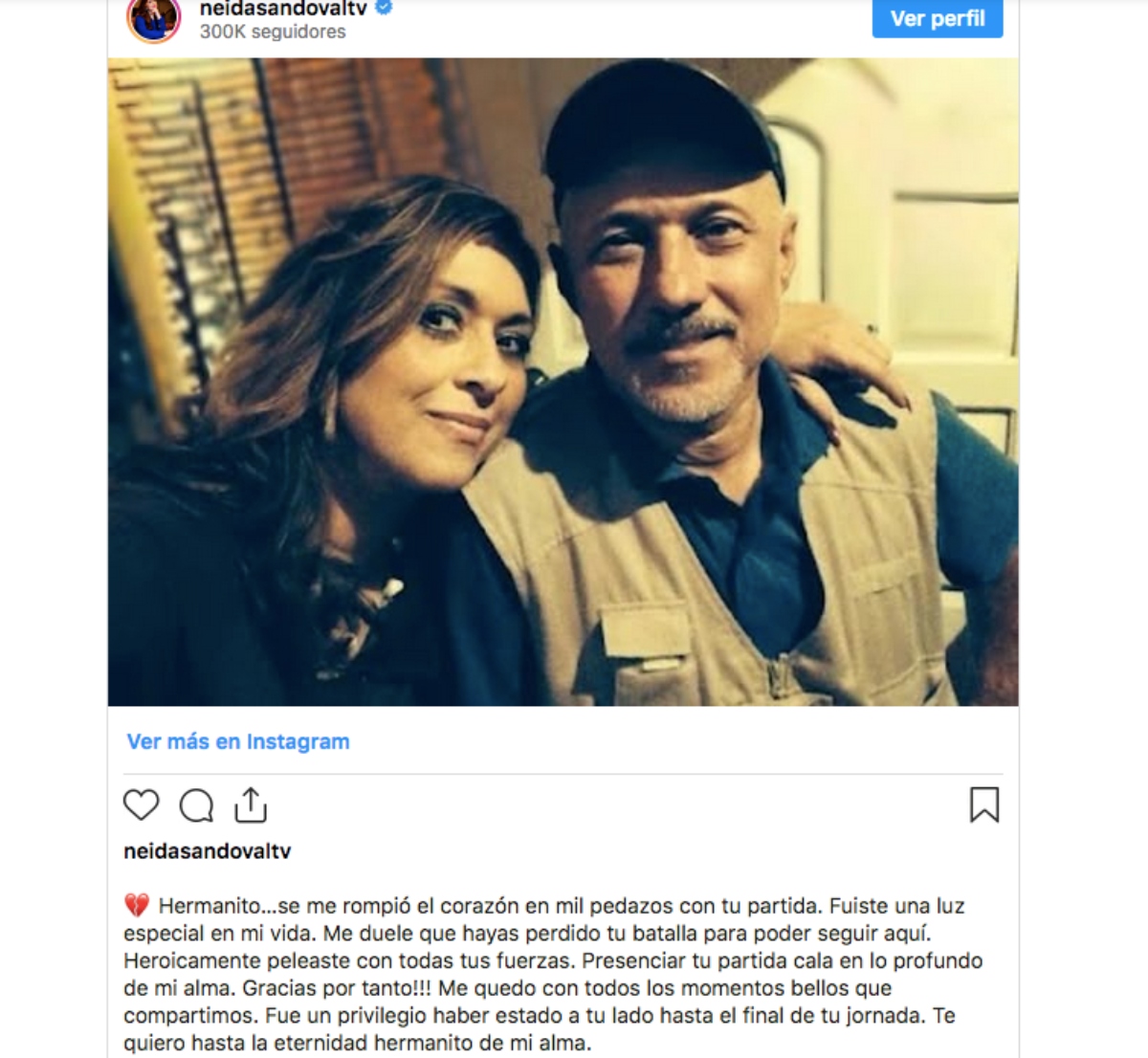Share the post using the upload arrow icon
This screenshot has height=1058, width=1148.
coord(253,805)
